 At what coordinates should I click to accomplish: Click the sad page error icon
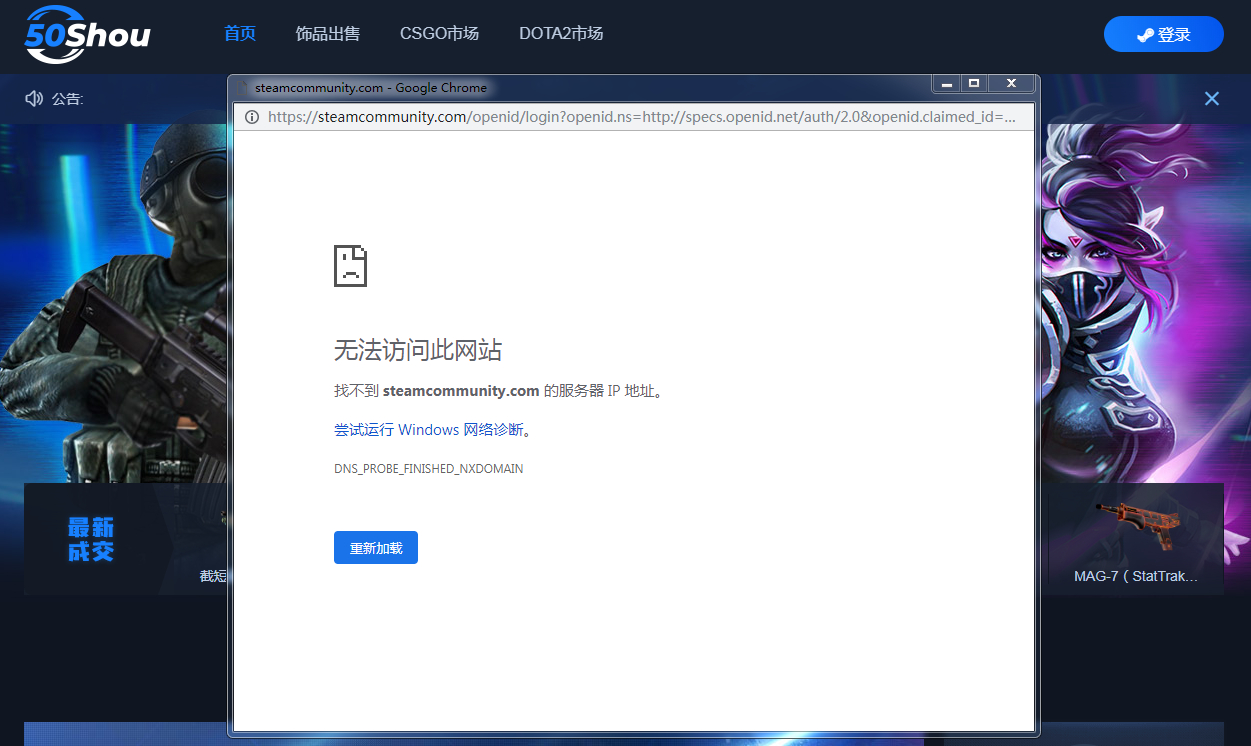tap(351, 265)
